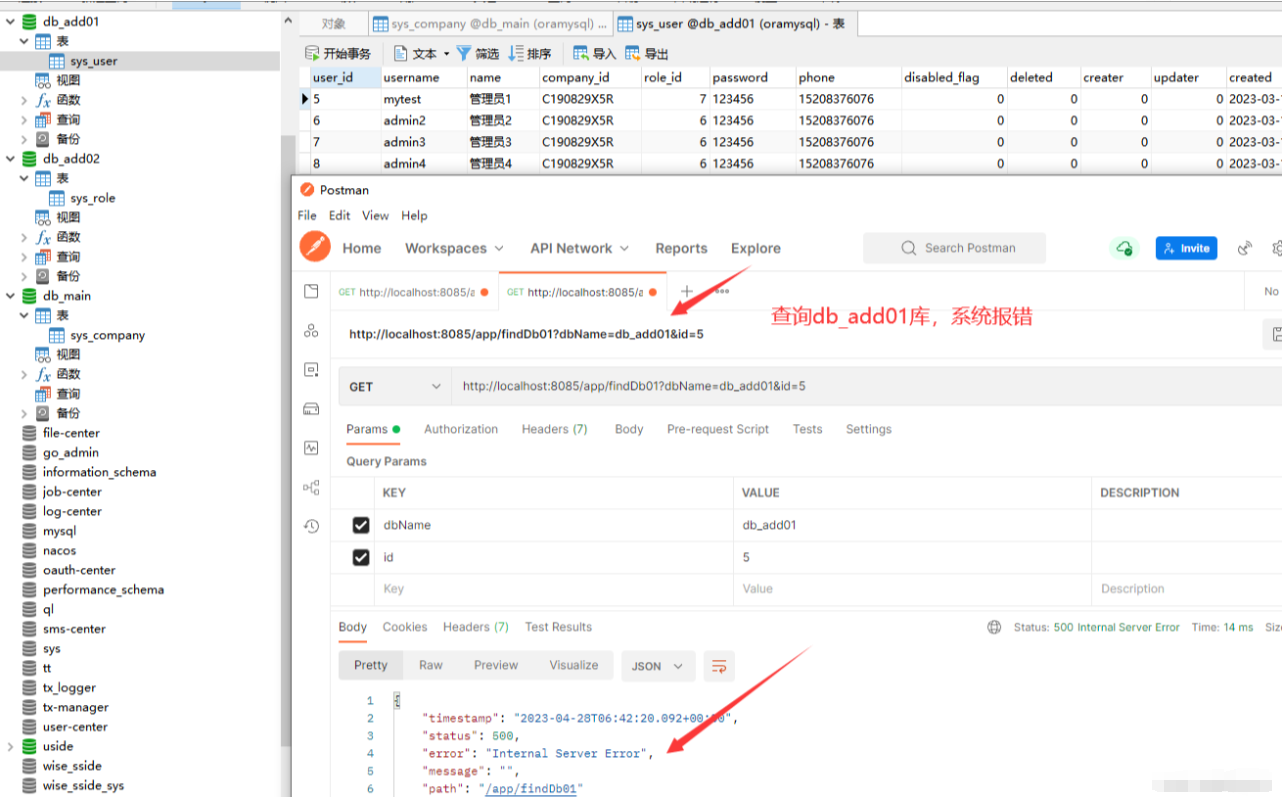Collapse the 表 node under db_add01
The image size is (1282, 797).
click(24, 41)
